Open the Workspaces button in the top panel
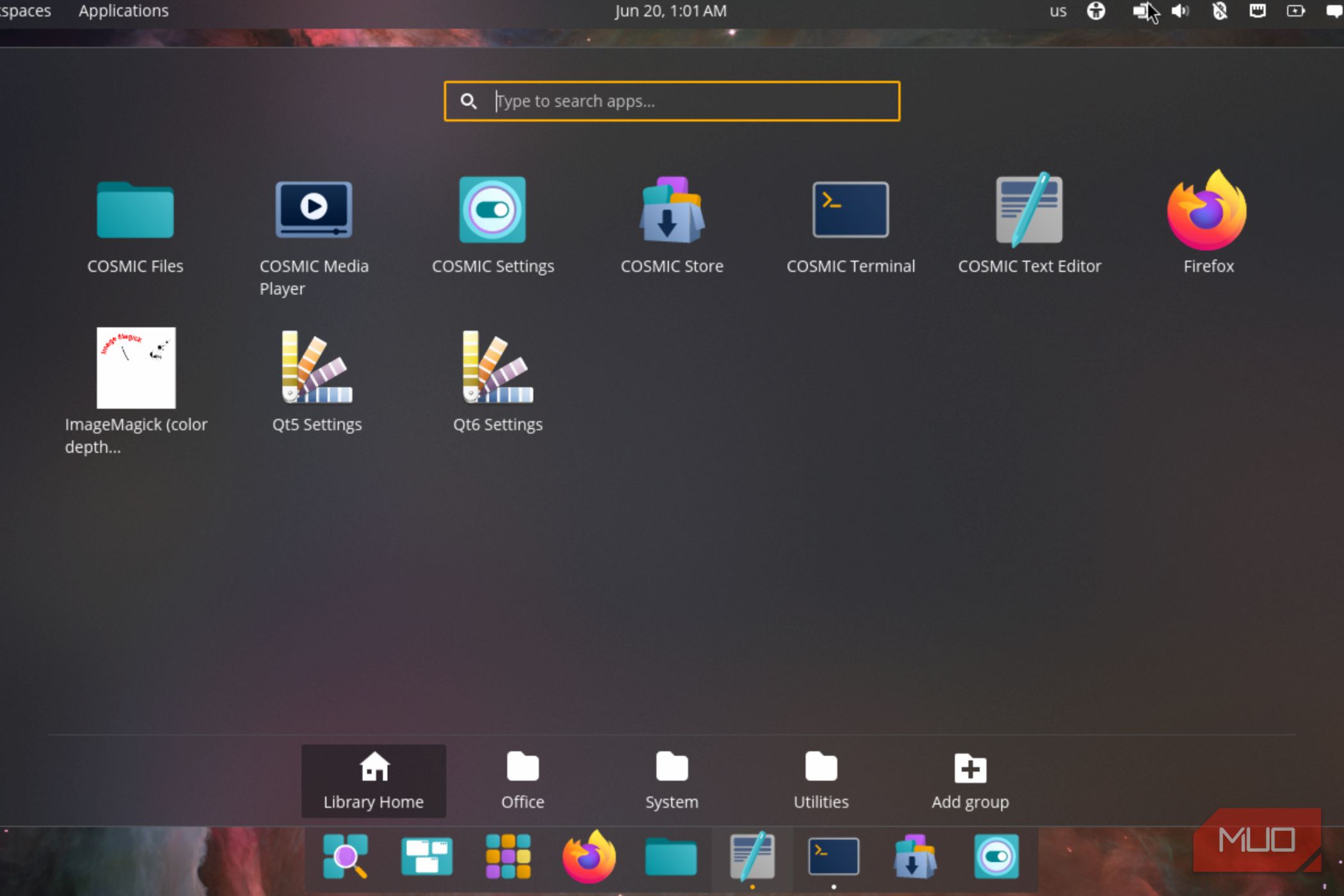Viewport: 1344px width, 896px height. click(26, 11)
